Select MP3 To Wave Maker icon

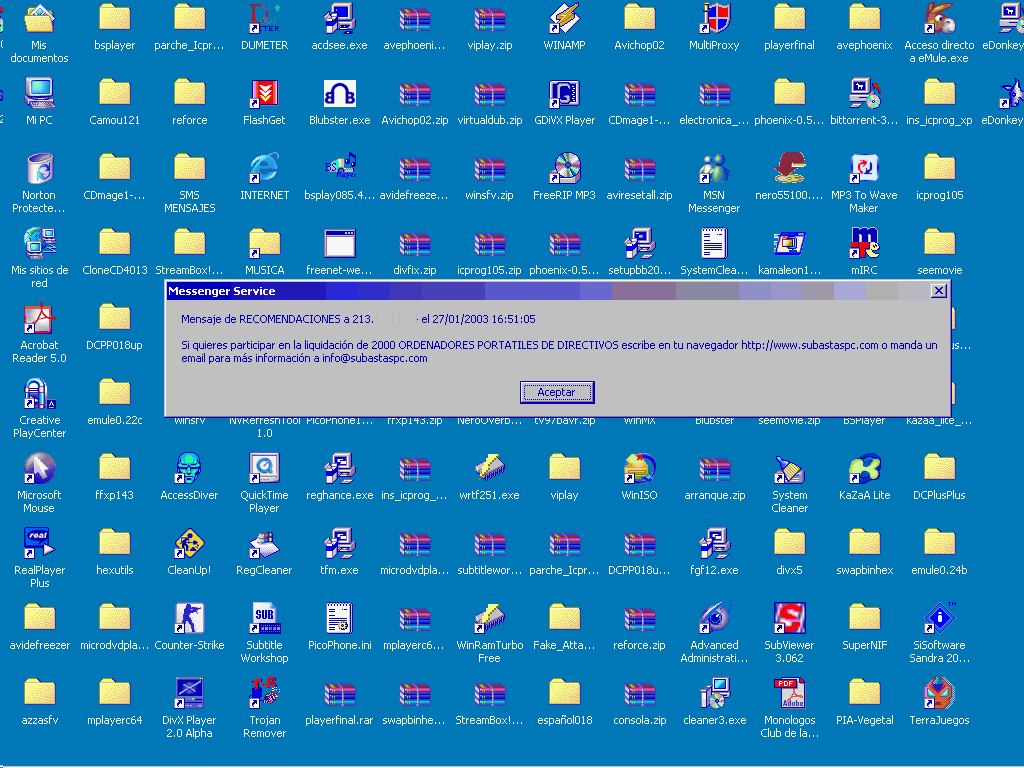pyautogui.click(x=864, y=168)
